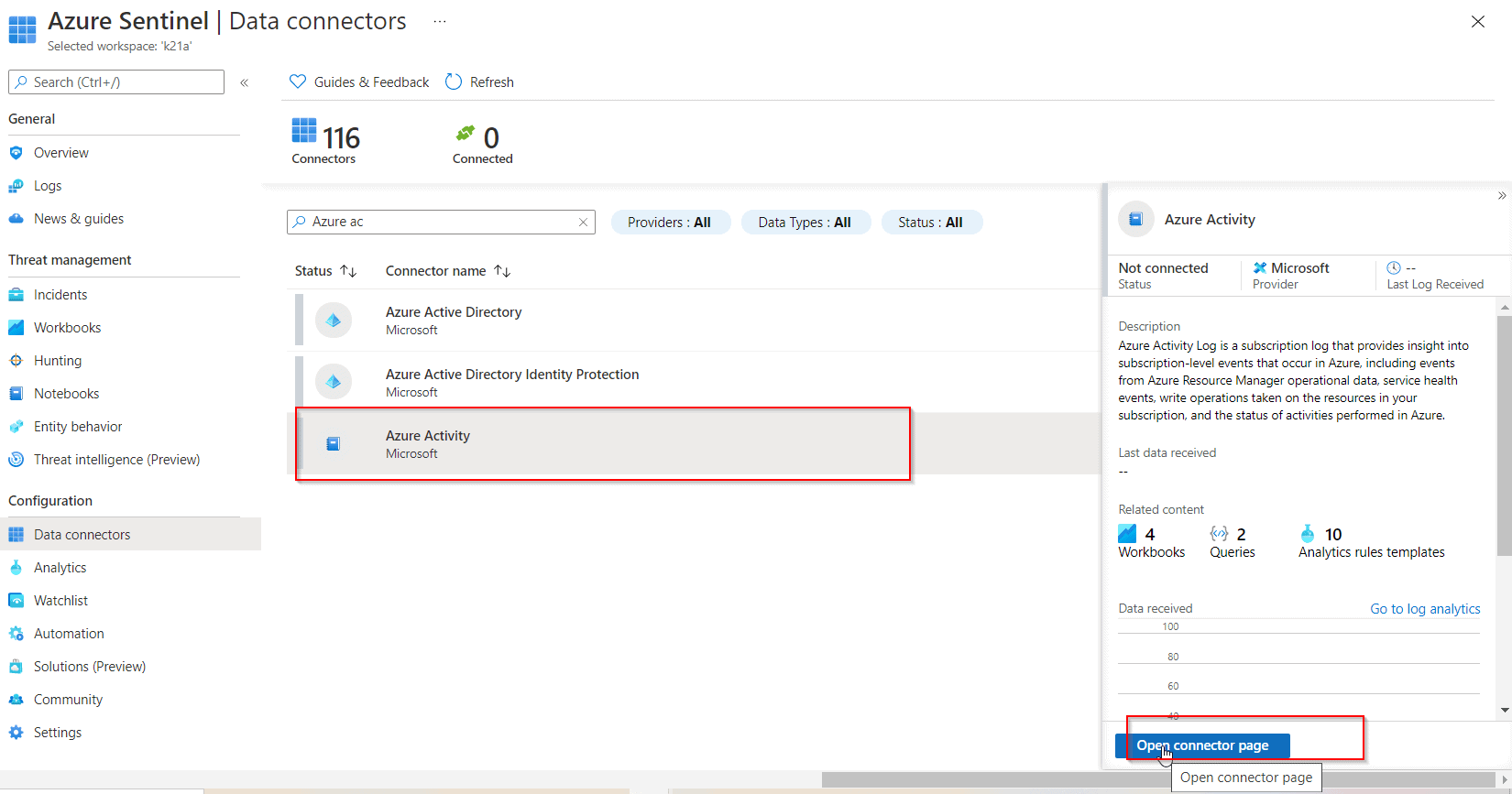Click the Logs icon in sidebar
1512x794 pixels.
(16, 186)
